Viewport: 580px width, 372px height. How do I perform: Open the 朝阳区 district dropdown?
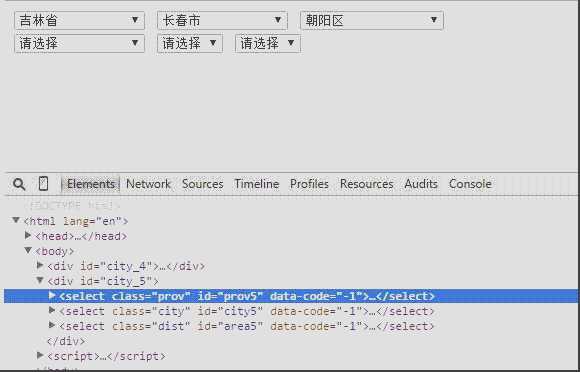click(372, 20)
